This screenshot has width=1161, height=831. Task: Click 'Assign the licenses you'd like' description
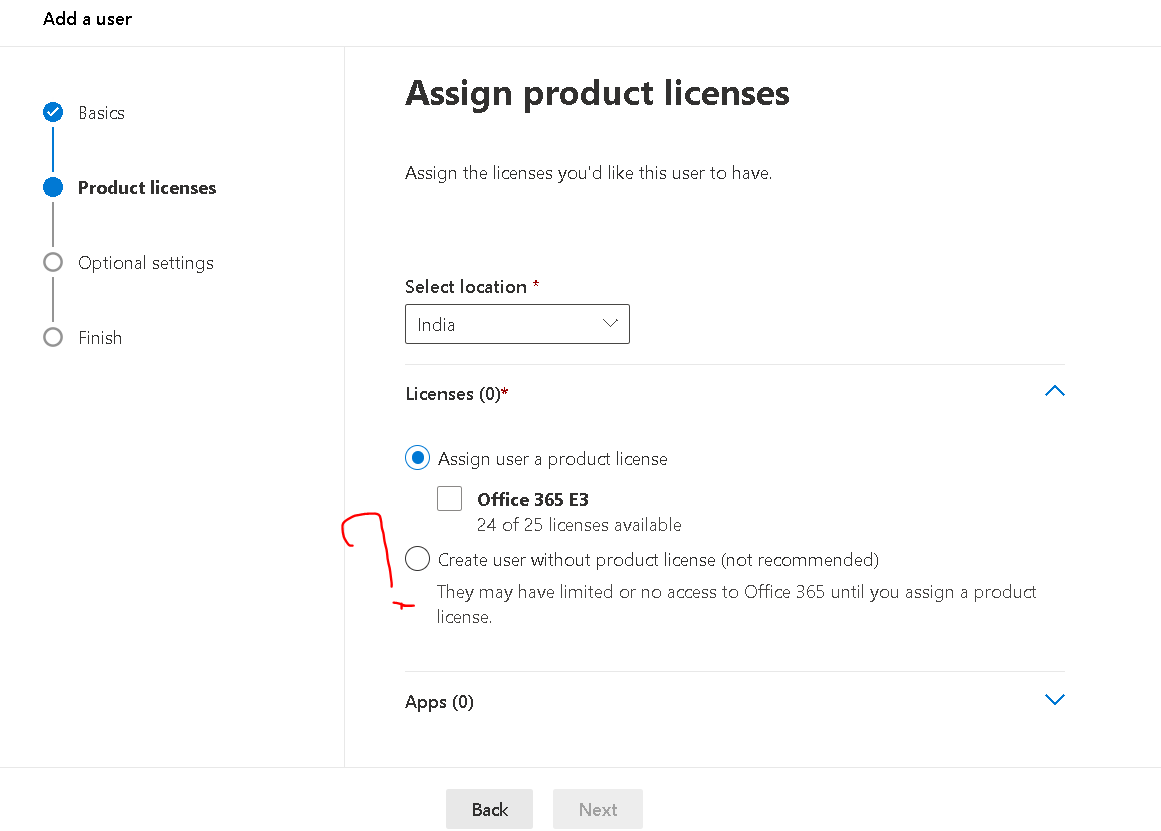[x=589, y=173]
